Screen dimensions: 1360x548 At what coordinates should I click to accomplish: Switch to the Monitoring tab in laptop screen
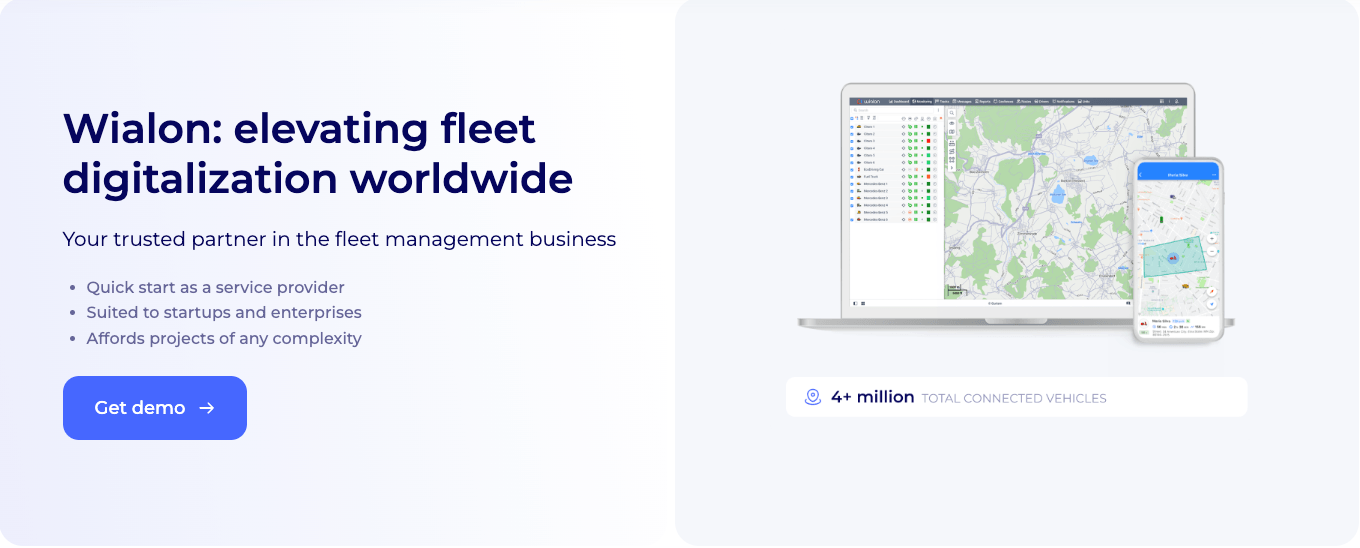(x=923, y=101)
